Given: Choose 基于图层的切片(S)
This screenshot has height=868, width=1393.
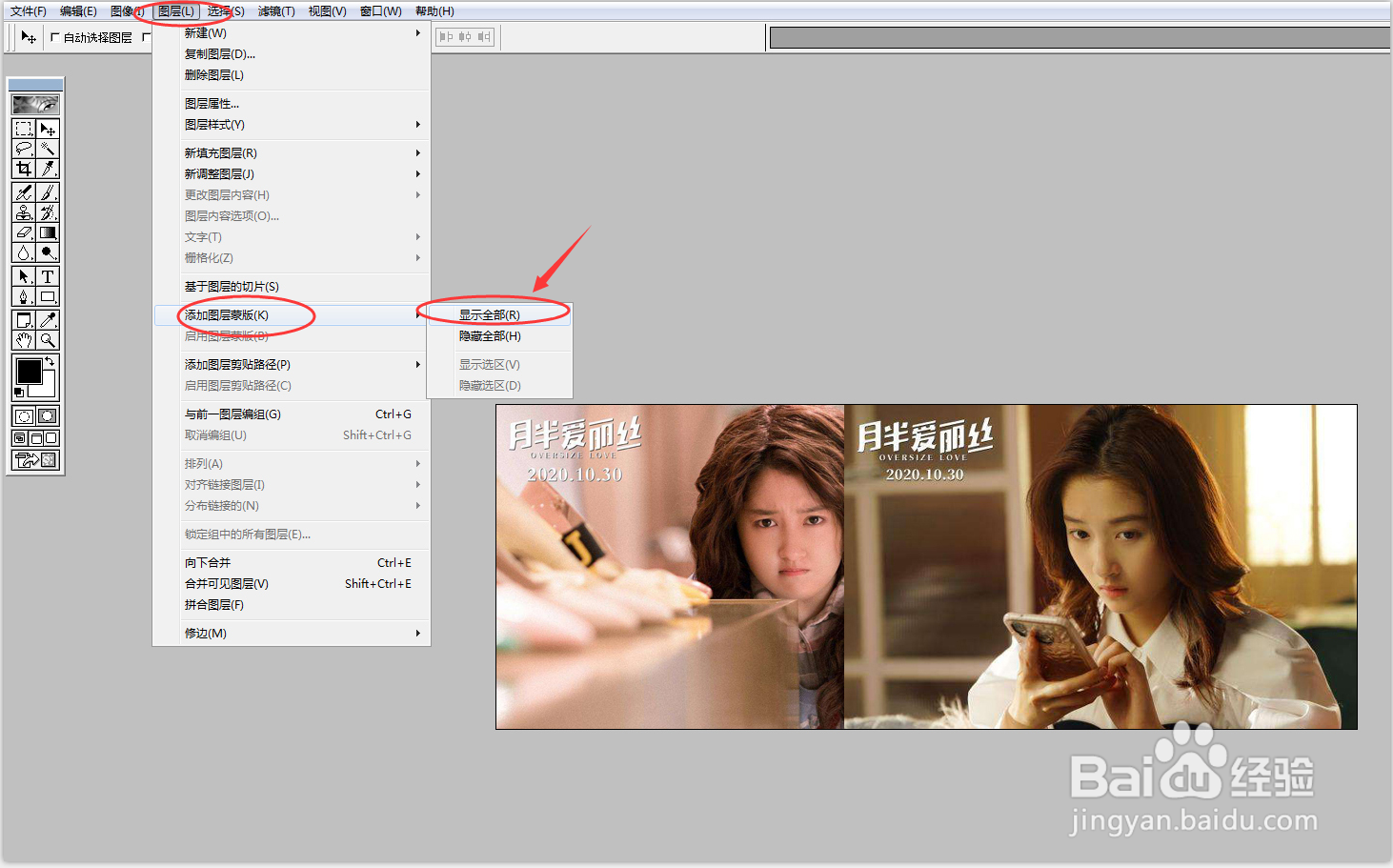Looking at the screenshot, I should 292,287.
